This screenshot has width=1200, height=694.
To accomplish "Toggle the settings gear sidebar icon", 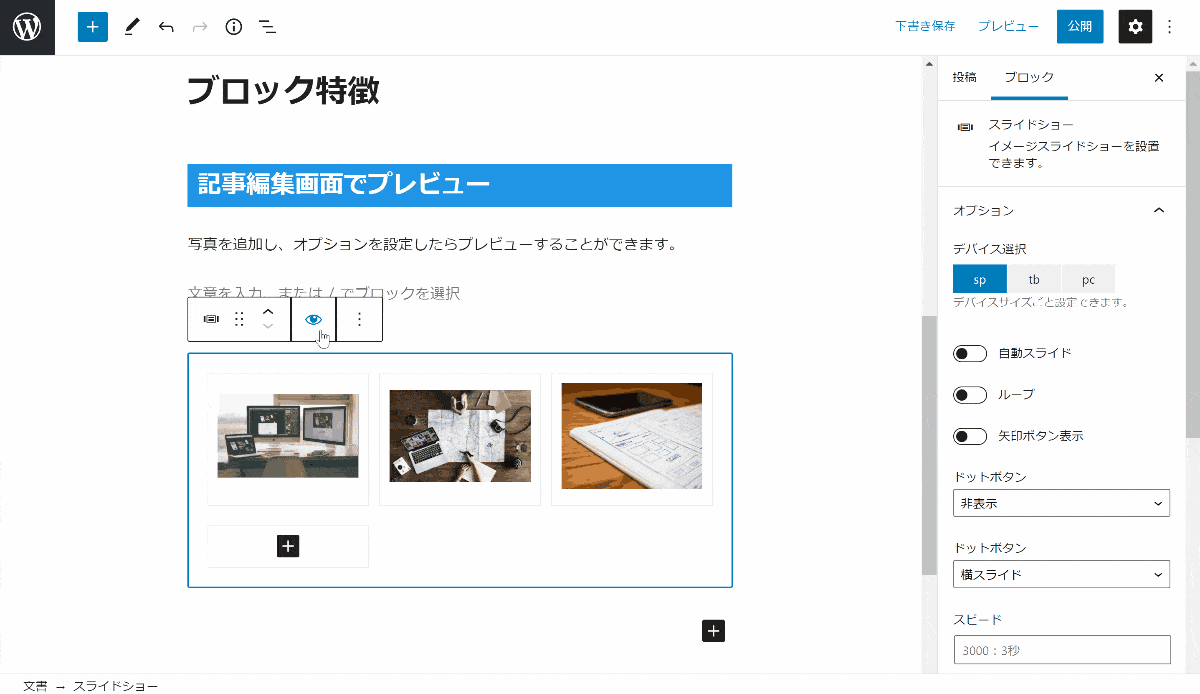I will click(1135, 27).
